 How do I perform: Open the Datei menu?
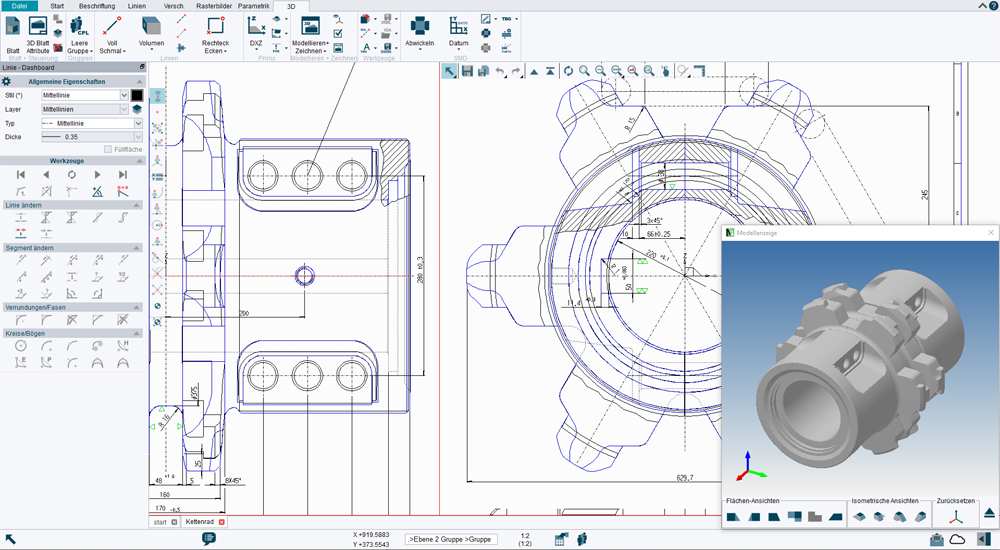coord(19,6)
